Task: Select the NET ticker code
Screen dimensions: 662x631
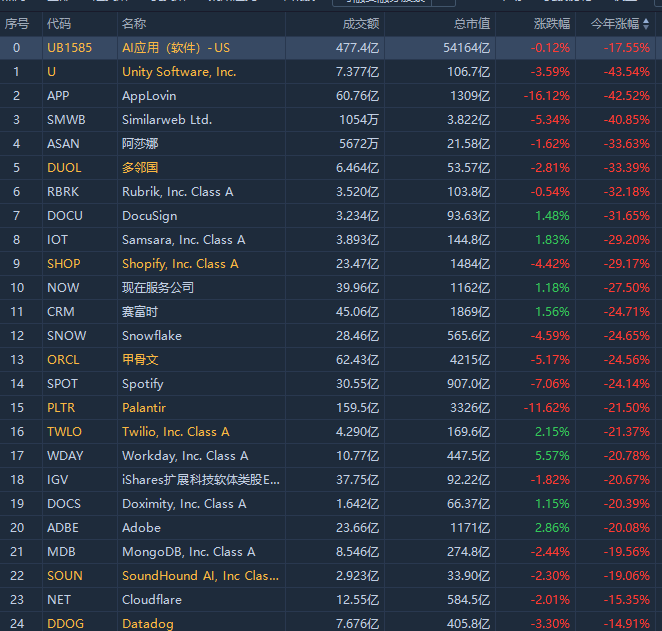Action: click(x=59, y=600)
